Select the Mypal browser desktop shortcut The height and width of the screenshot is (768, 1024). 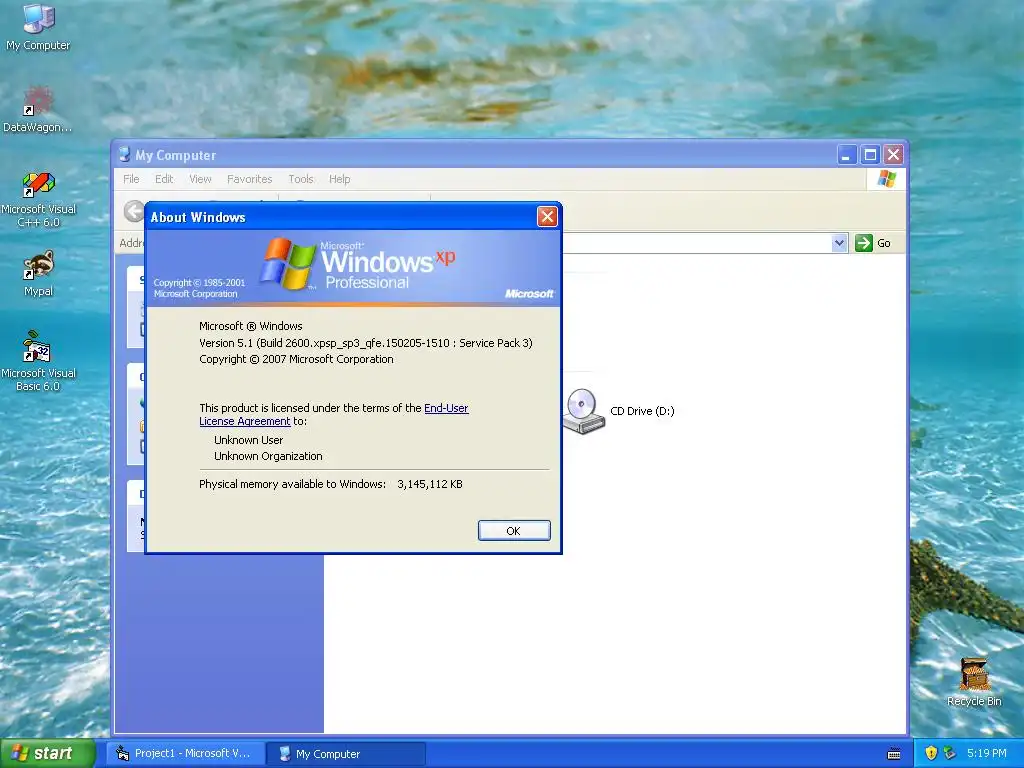pyautogui.click(x=38, y=273)
